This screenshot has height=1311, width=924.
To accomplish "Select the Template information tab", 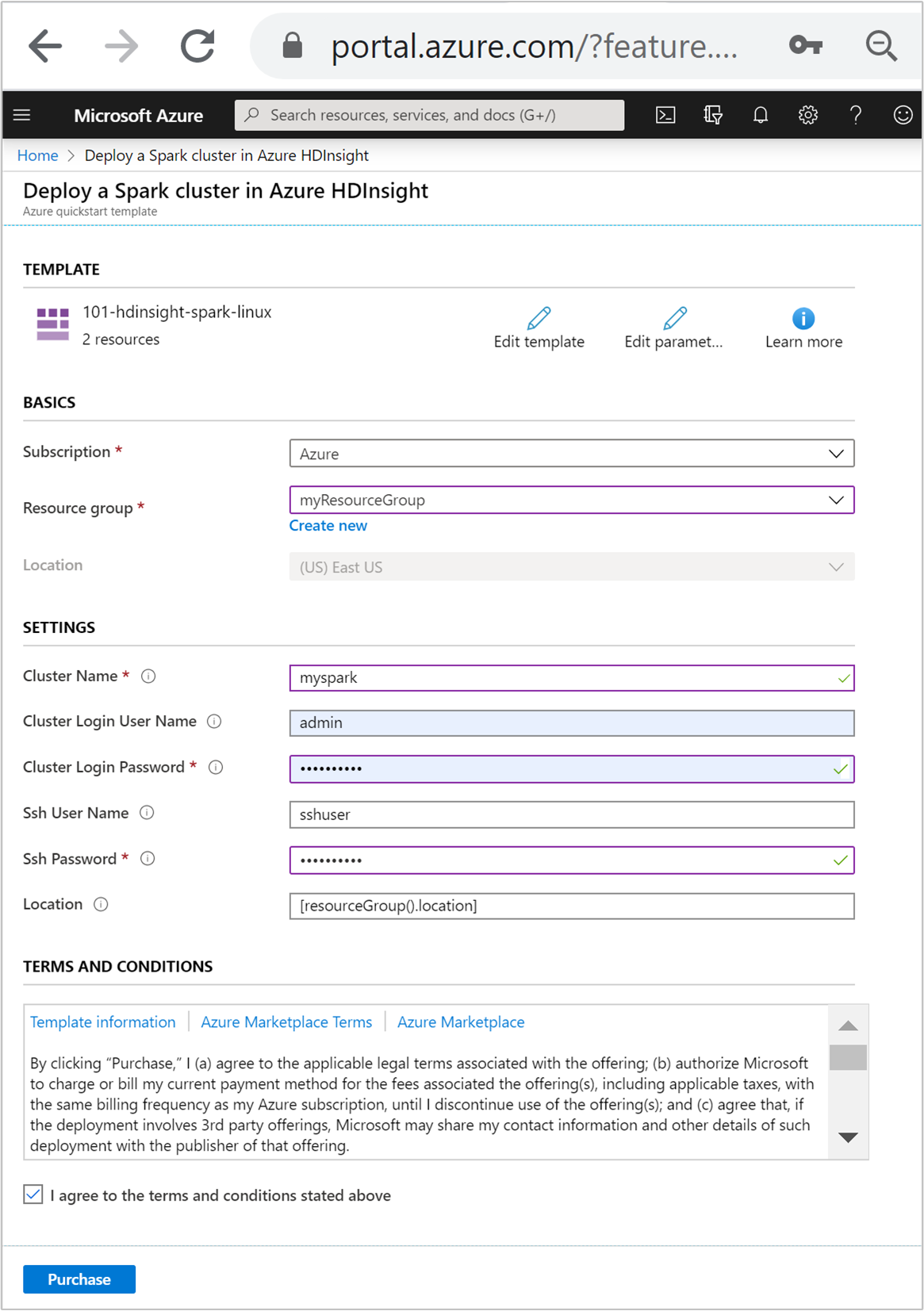I will (x=103, y=1022).
